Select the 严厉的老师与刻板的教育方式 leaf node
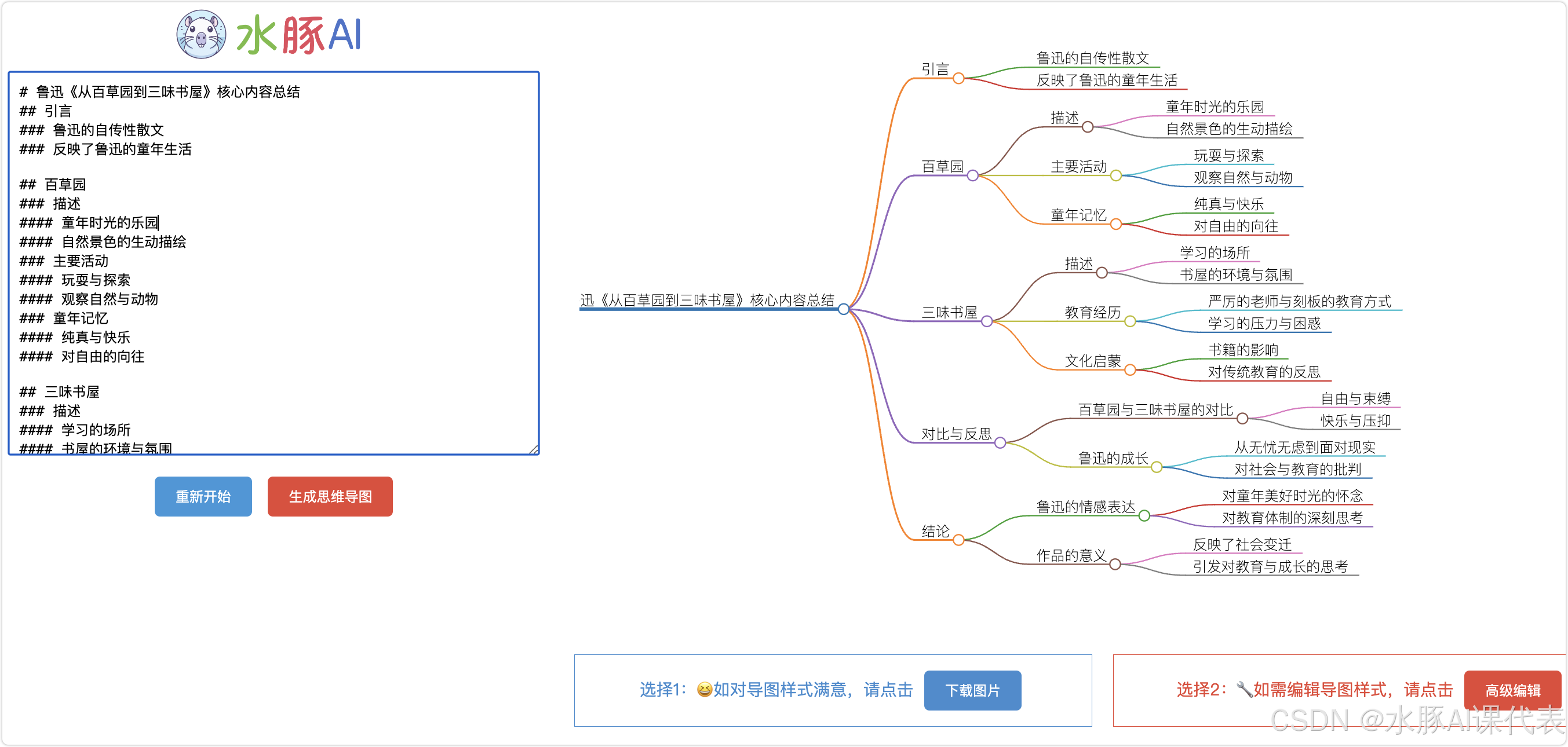Screen dimensions: 1568x747 click(x=1299, y=301)
